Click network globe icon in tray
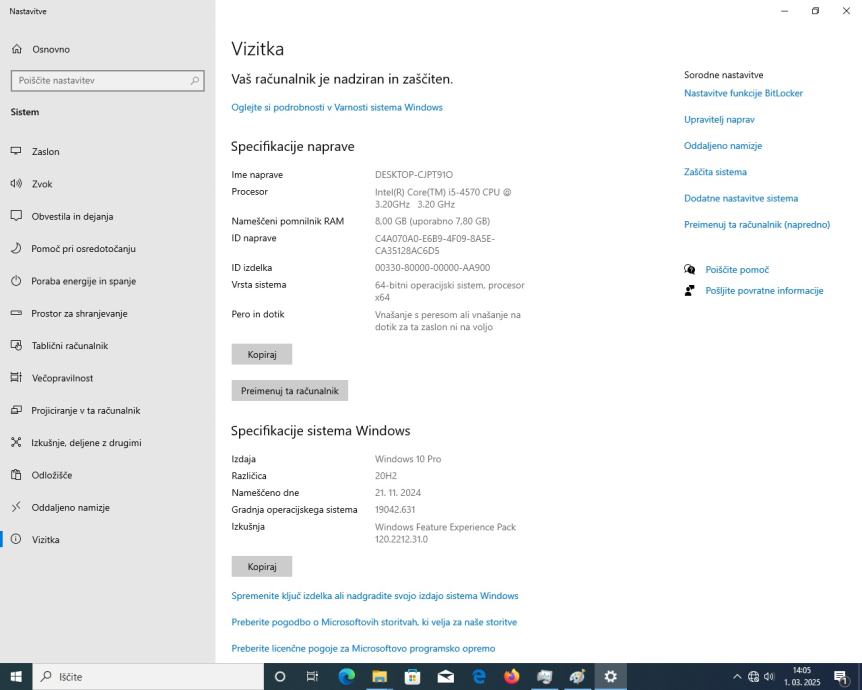Image resolution: width=862 pixels, height=690 pixels. tap(754, 677)
